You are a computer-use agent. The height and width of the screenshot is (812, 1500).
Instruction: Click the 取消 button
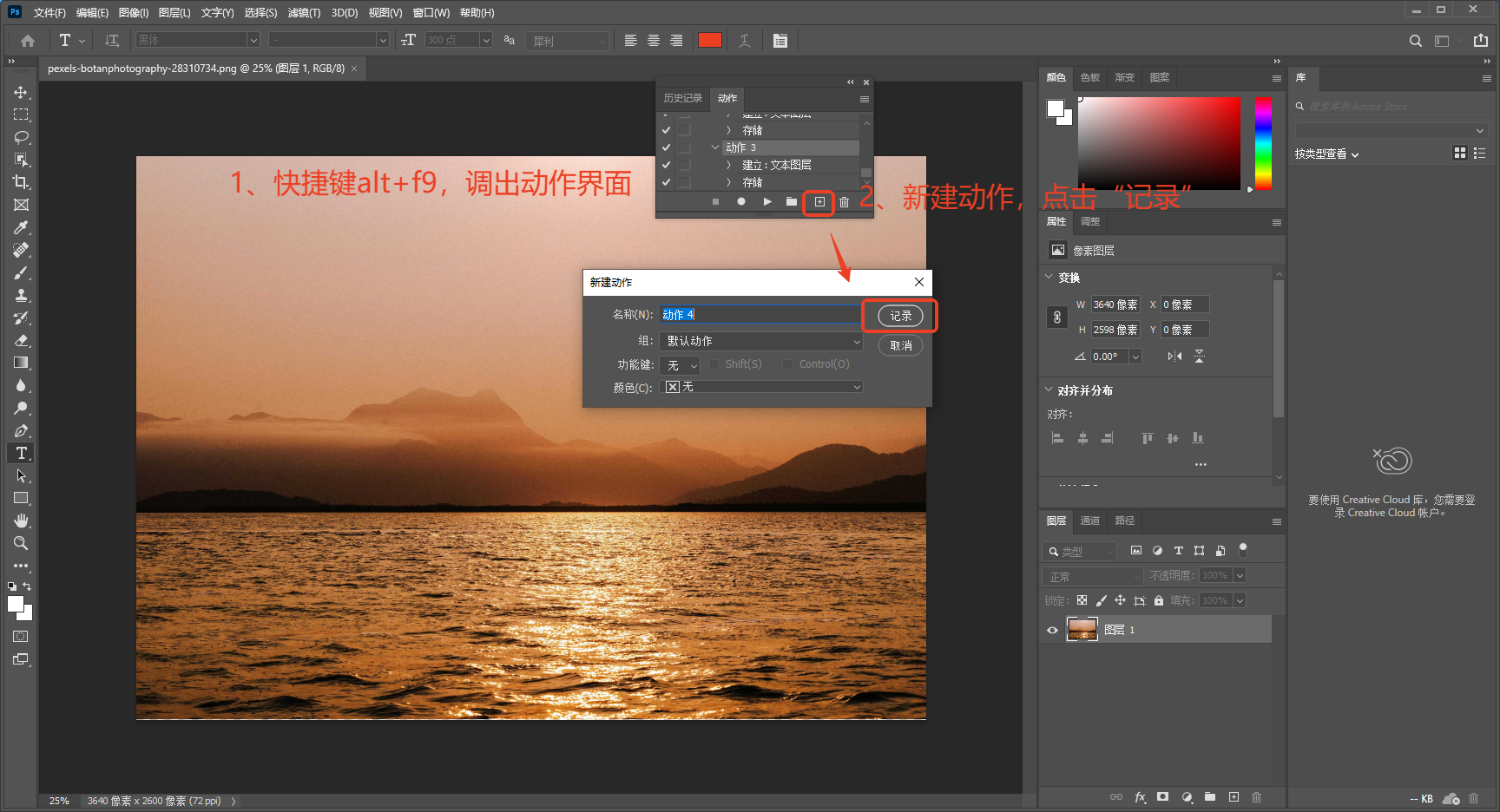click(x=900, y=345)
